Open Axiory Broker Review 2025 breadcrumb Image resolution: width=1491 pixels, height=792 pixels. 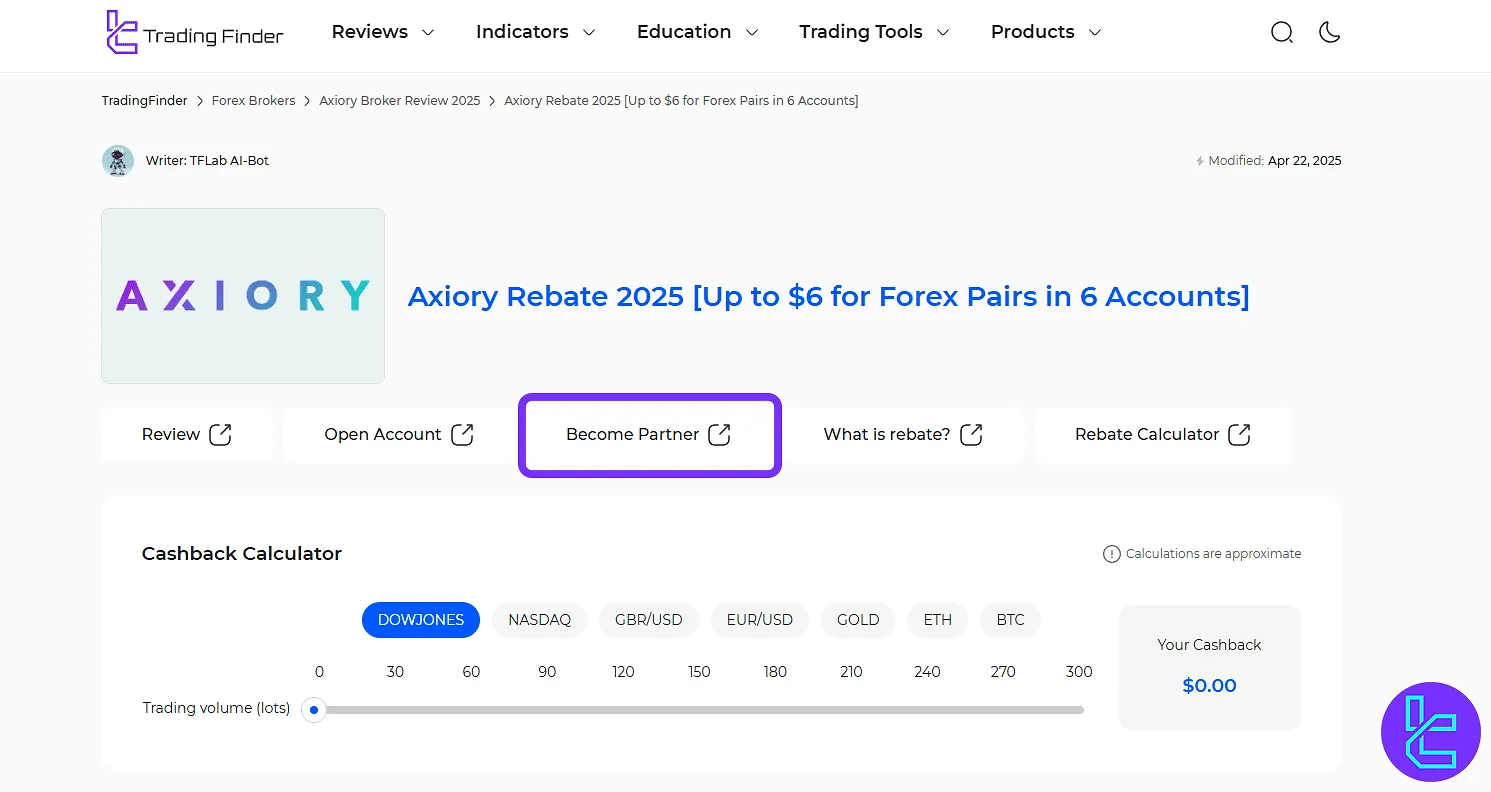point(399,101)
